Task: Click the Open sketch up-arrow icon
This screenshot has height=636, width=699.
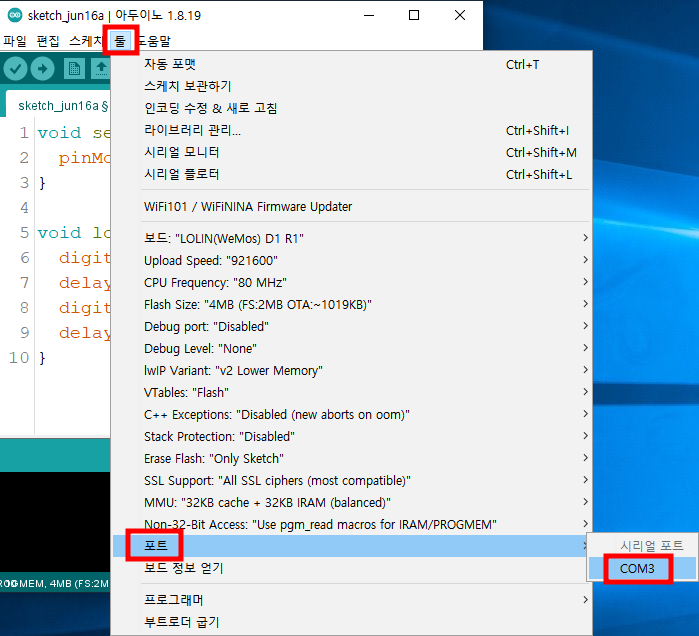Action: click(x=101, y=69)
